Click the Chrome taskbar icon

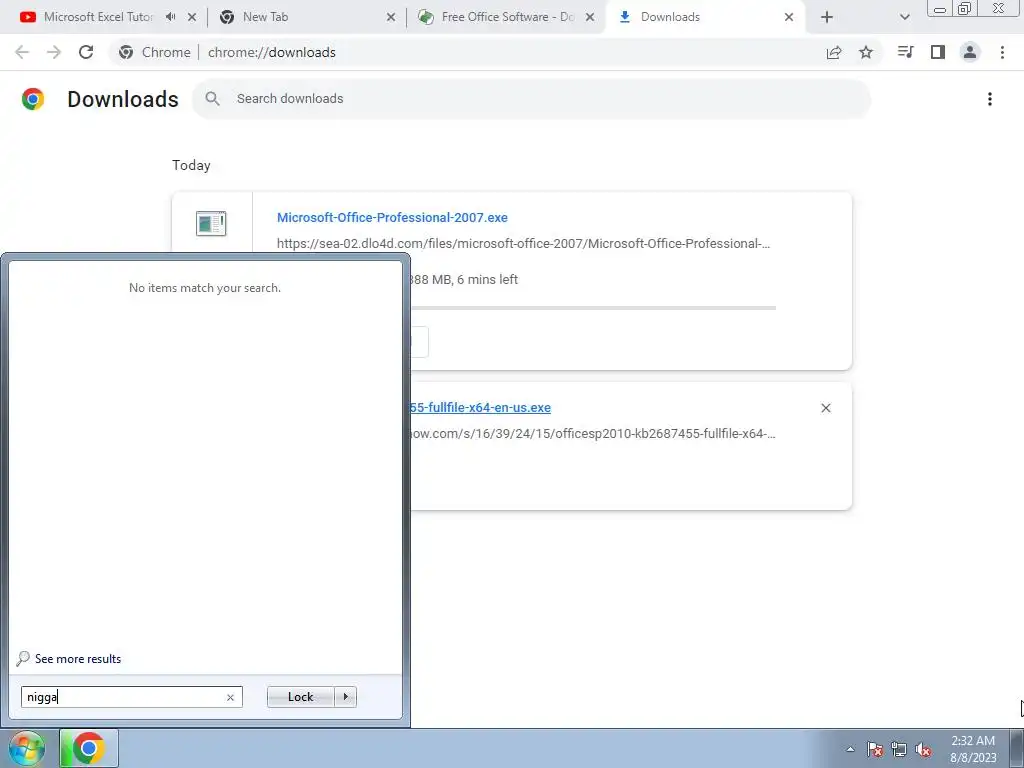pos(89,748)
